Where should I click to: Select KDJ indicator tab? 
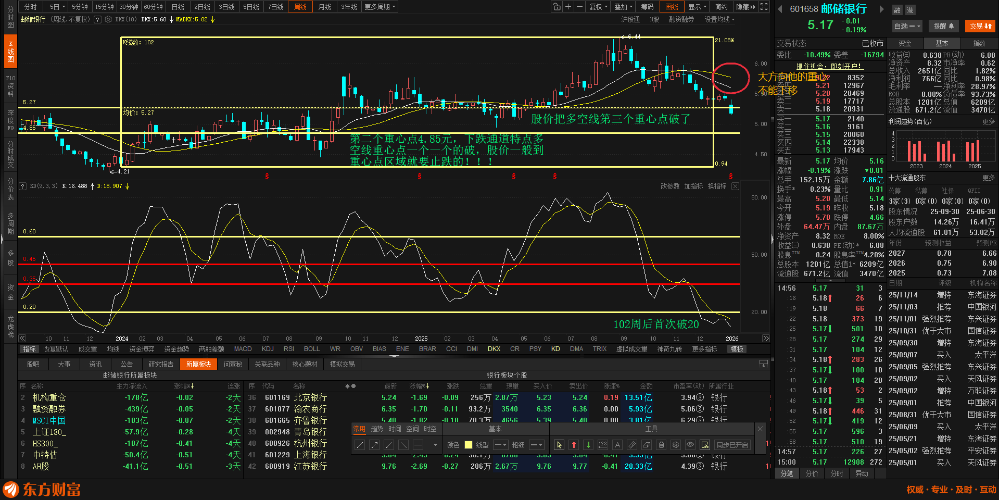268,349
